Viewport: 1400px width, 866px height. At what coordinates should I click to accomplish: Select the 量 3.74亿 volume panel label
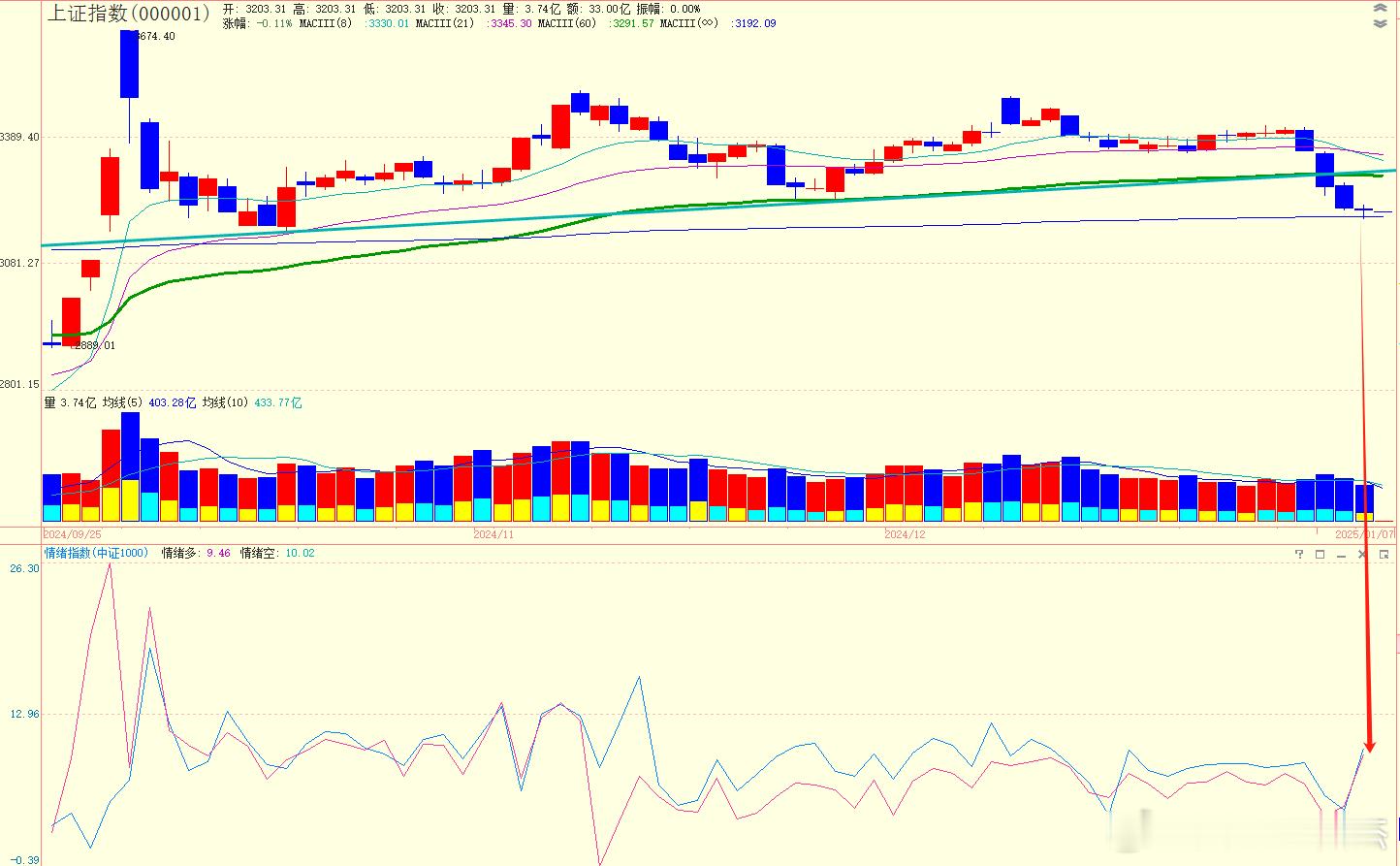click(70, 402)
